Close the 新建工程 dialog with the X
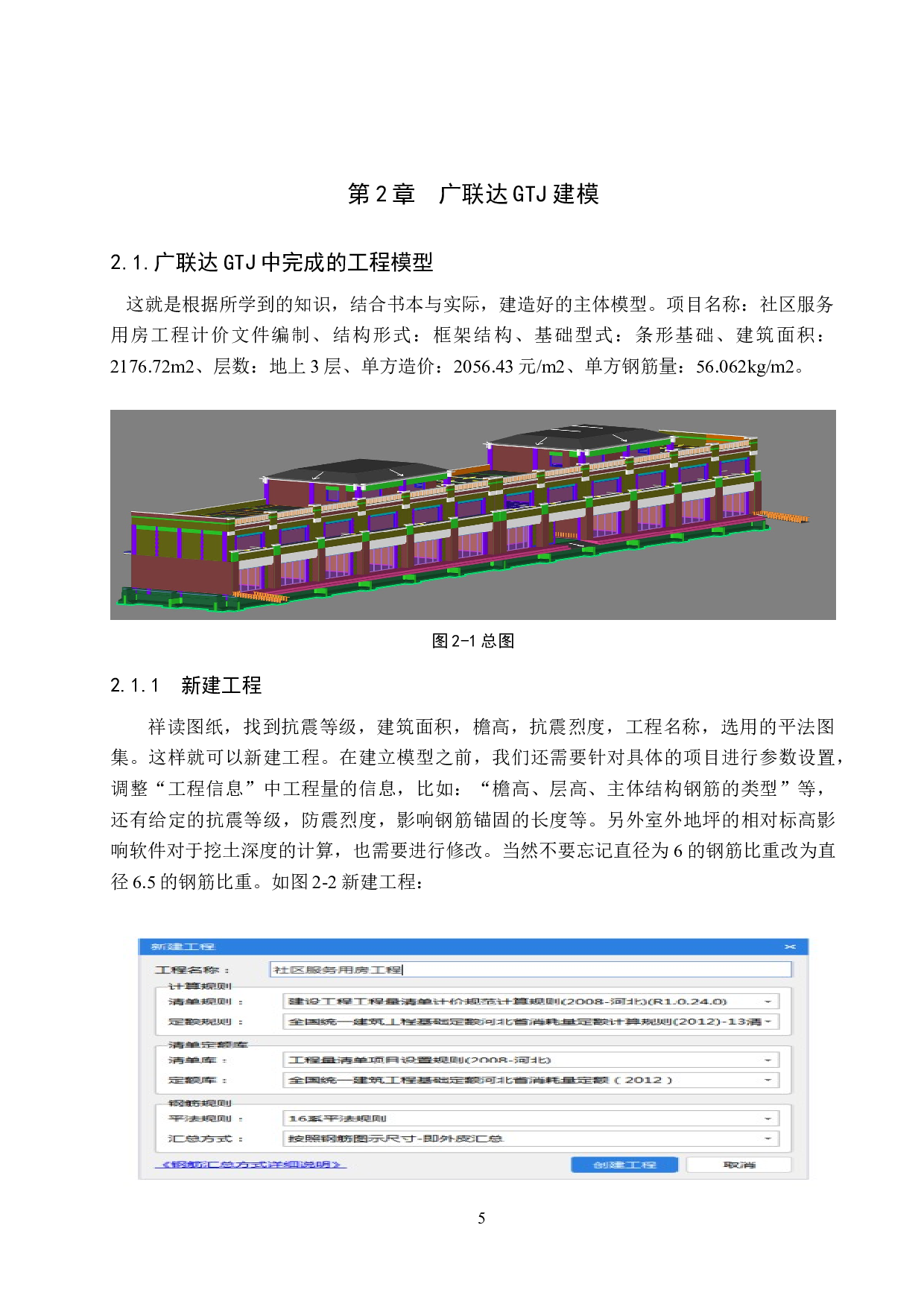The height and width of the screenshot is (1307, 924). (790, 946)
